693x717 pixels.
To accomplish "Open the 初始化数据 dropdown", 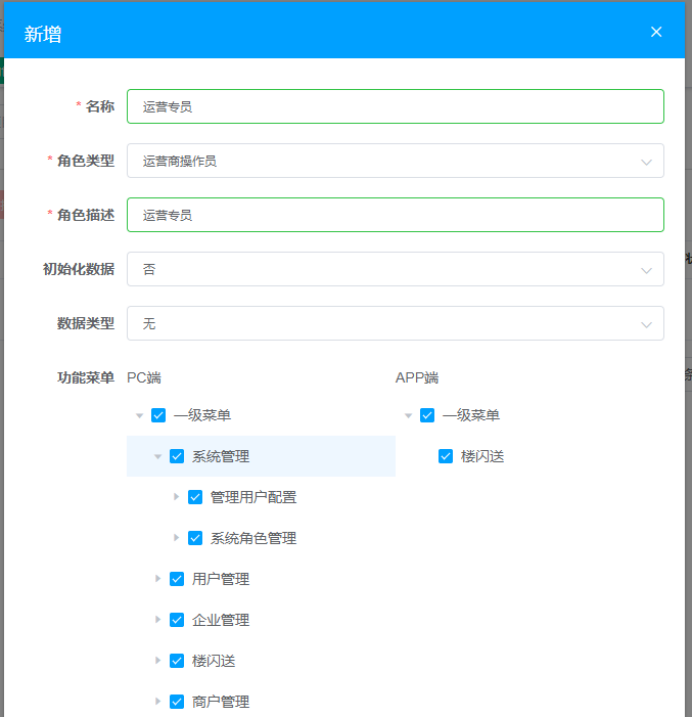I will click(395, 269).
